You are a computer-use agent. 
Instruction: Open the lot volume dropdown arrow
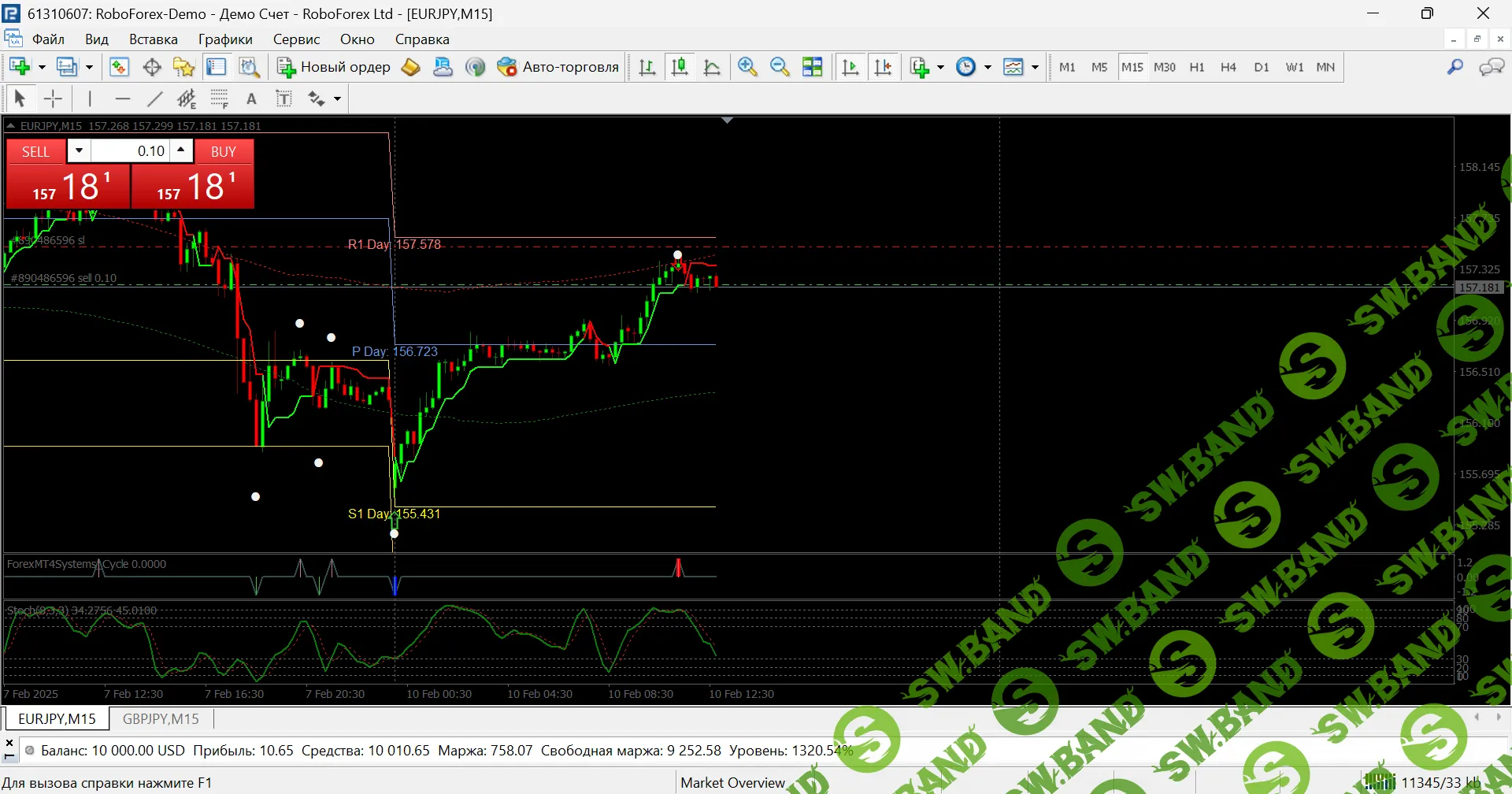pos(79,150)
